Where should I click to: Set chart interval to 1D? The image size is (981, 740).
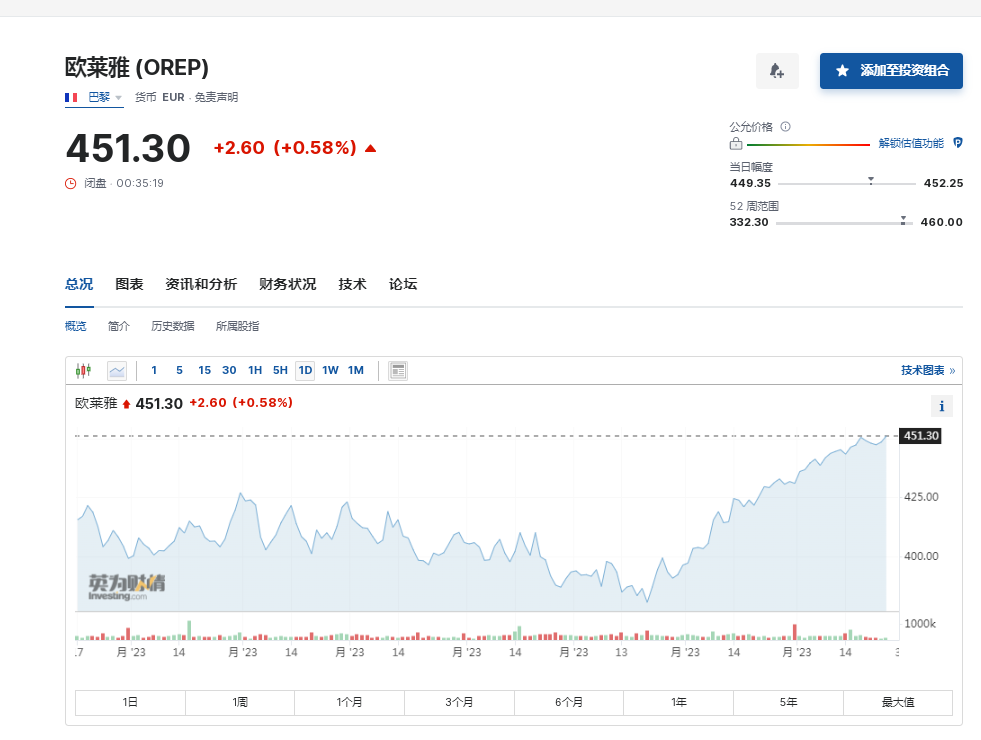click(x=305, y=370)
